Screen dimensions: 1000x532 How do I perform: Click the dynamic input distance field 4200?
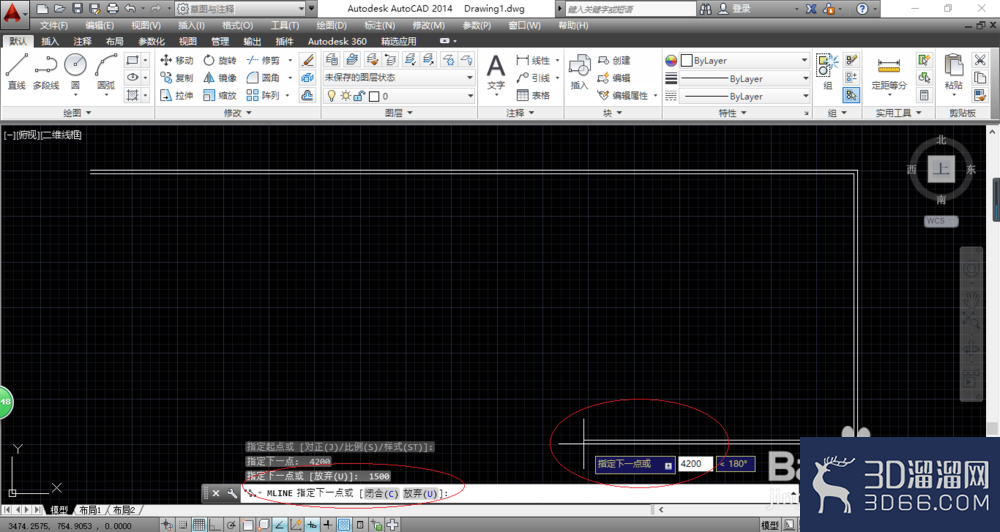click(x=695, y=464)
